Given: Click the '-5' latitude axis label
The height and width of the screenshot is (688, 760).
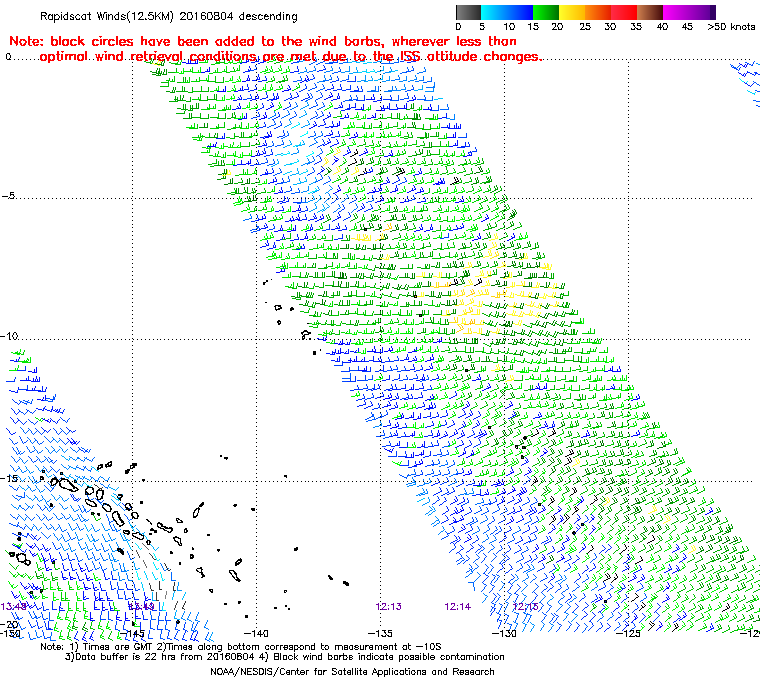Looking at the screenshot, I should pos(8,196).
